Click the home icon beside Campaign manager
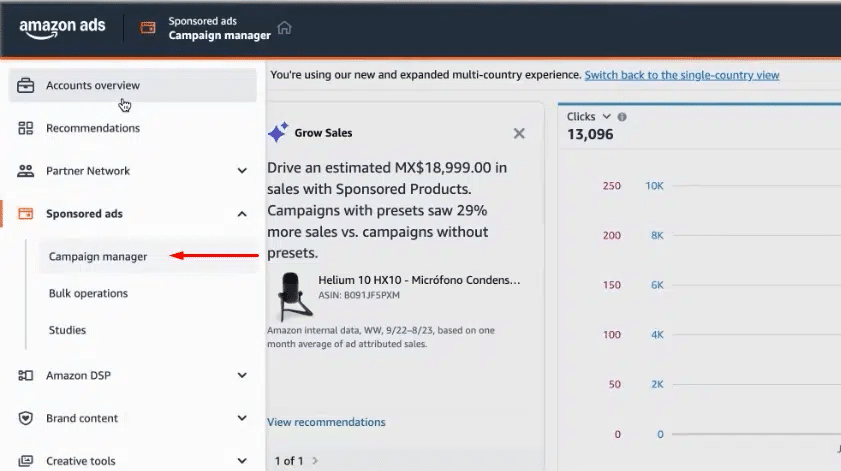This screenshot has height=471, width=841. point(285,28)
